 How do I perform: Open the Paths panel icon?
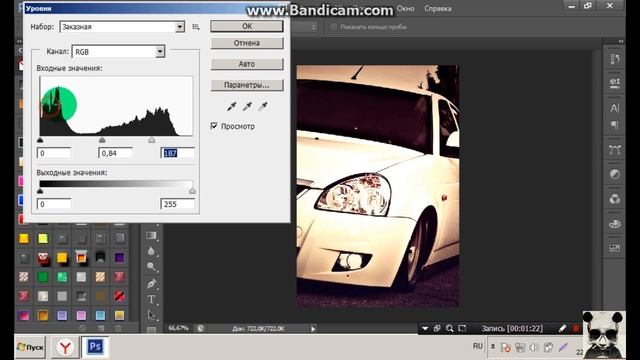[x=615, y=150]
